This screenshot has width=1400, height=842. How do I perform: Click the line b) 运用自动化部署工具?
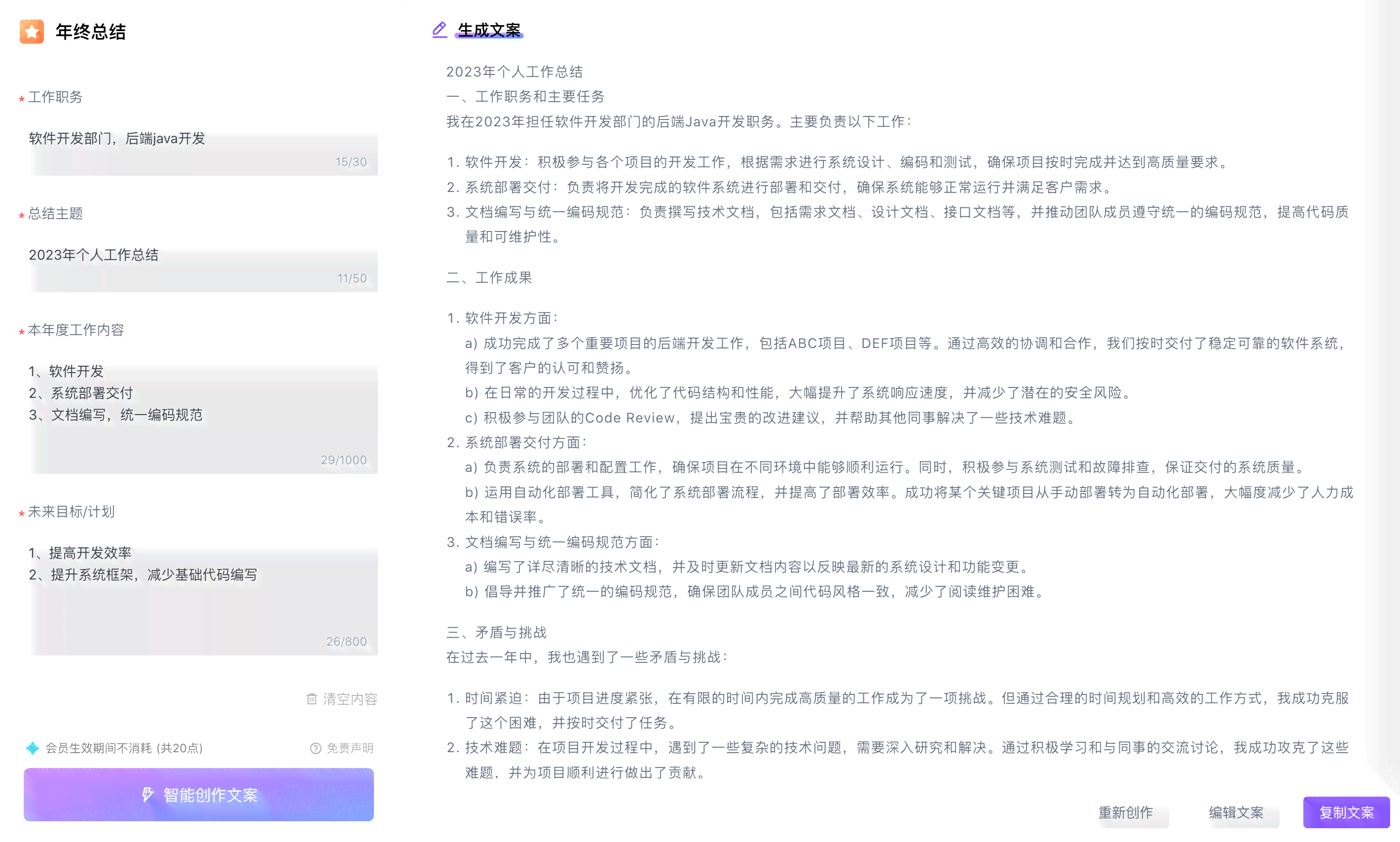pyautogui.click(x=910, y=504)
